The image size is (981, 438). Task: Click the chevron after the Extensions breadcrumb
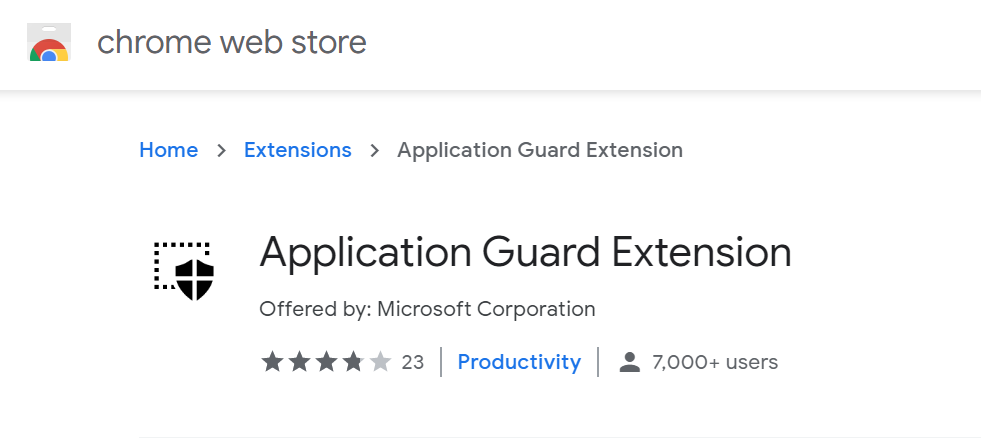(x=375, y=150)
